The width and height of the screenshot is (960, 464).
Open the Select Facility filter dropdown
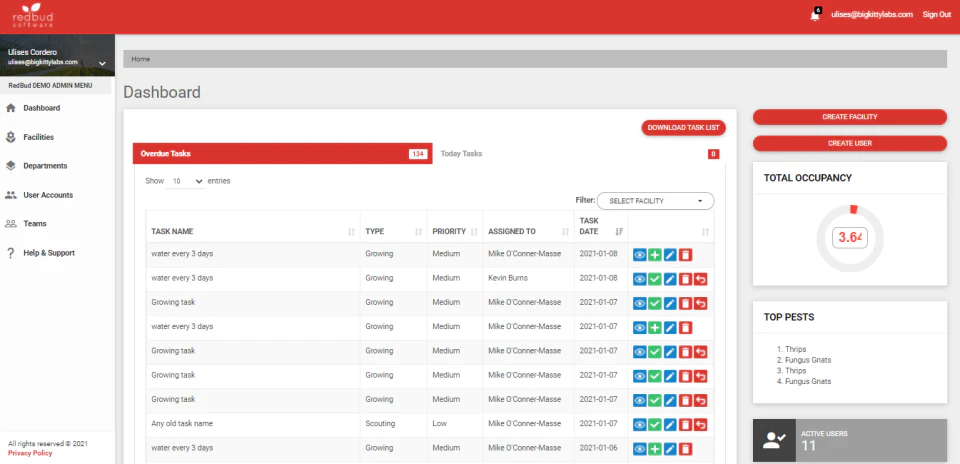pyautogui.click(x=656, y=201)
